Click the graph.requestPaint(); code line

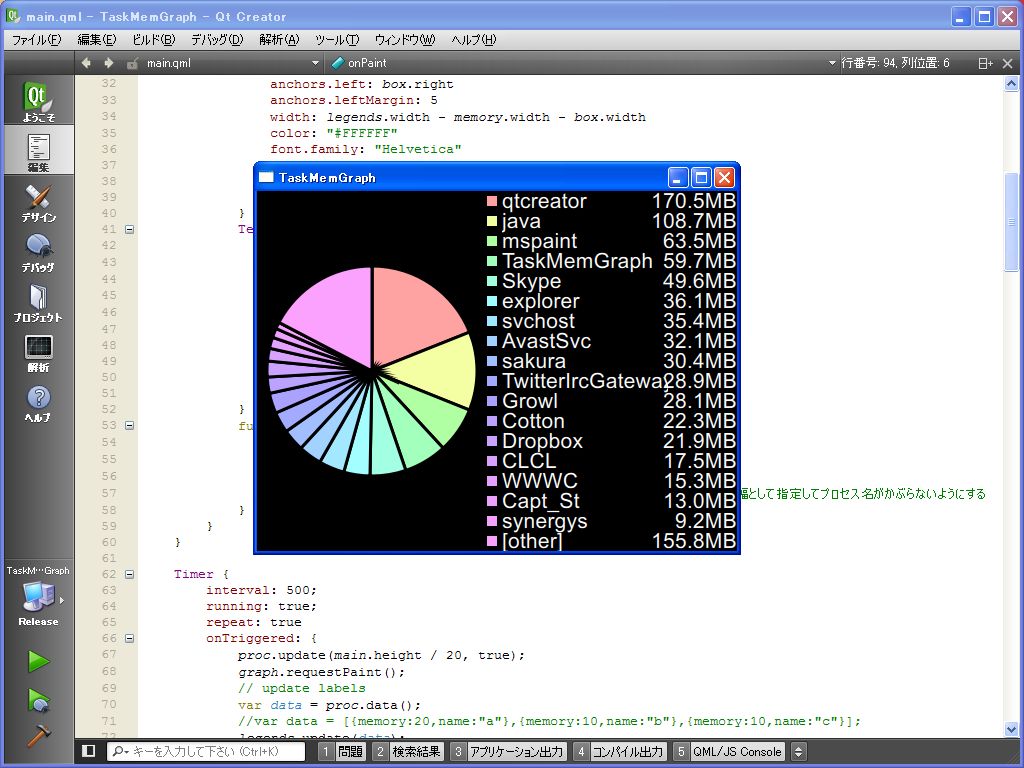pyautogui.click(x=321, y=672)
